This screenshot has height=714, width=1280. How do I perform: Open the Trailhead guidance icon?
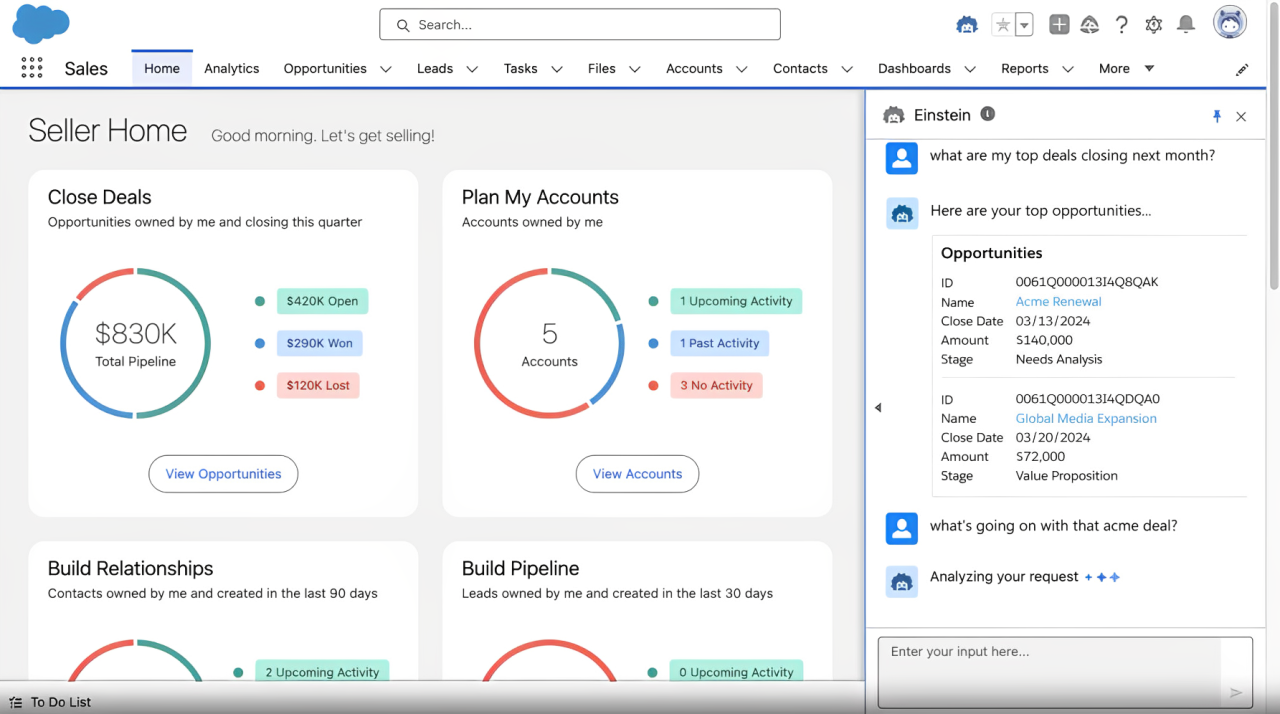pyautogui.click(x=1090, y=25)
